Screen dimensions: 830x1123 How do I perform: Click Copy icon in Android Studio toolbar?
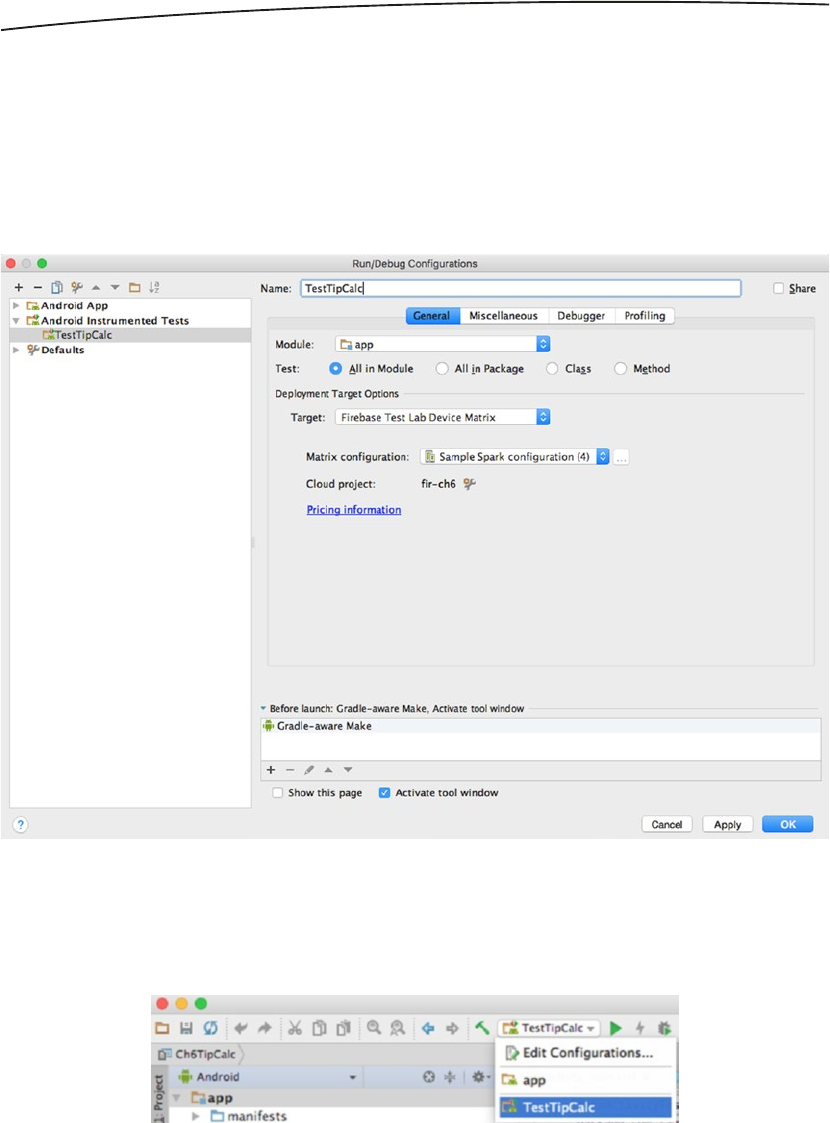(319, 1028)
